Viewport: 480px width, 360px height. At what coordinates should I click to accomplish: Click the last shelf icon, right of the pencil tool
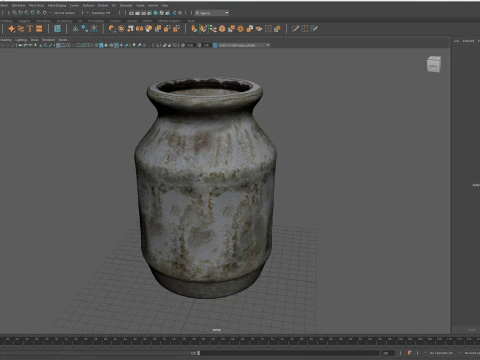point(314,29)
